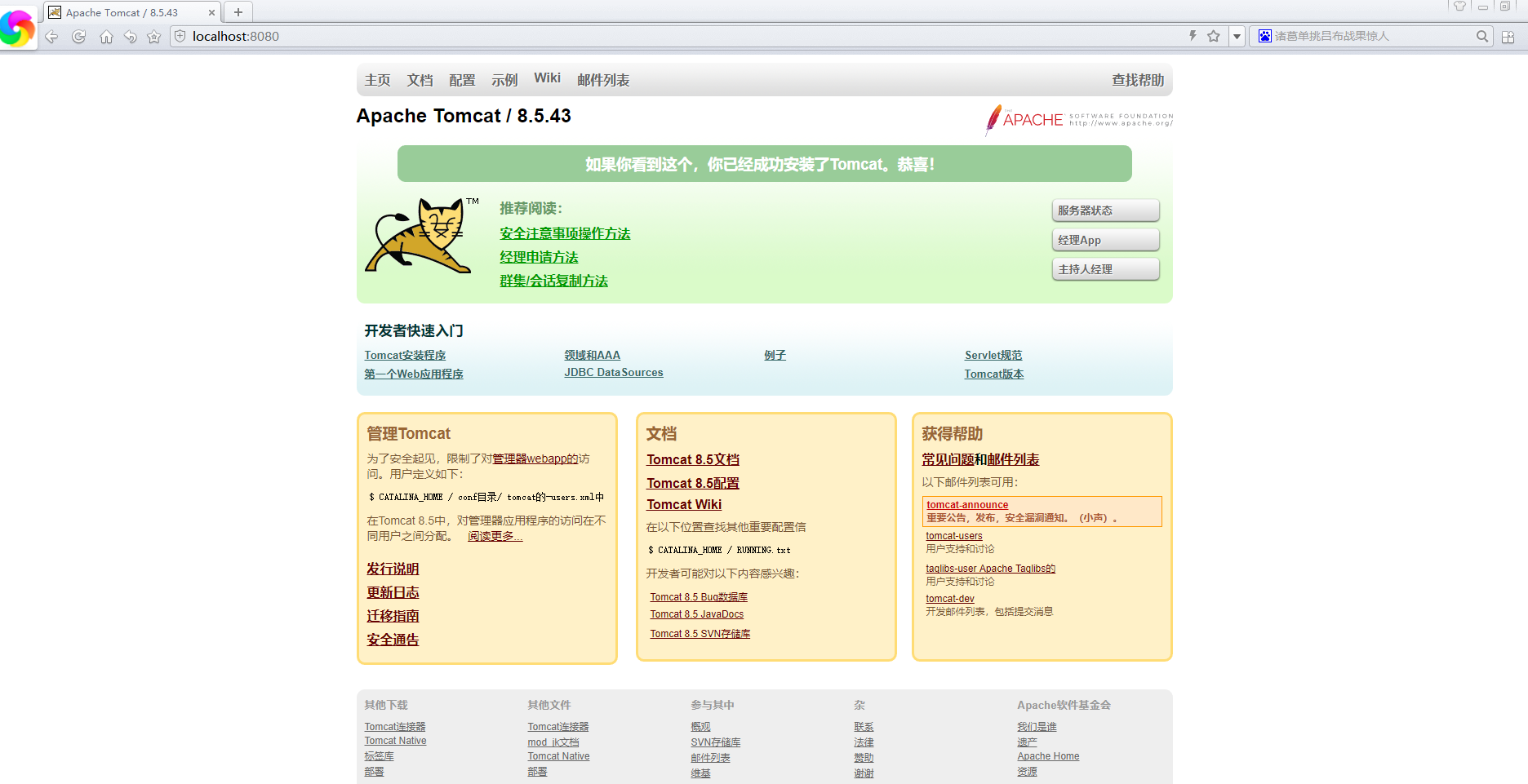Open the mod_jk文档 footer link

pyautogui.click(x=553, y=743)
